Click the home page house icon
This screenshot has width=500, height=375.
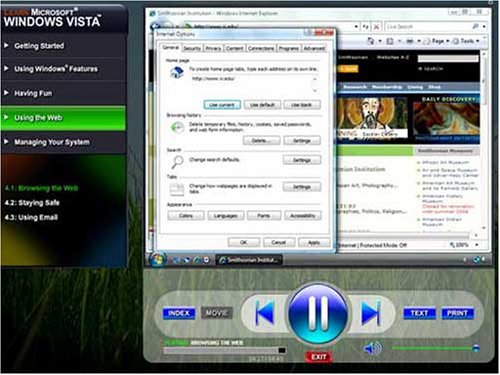pyautogui.click(x=177, y=72)
